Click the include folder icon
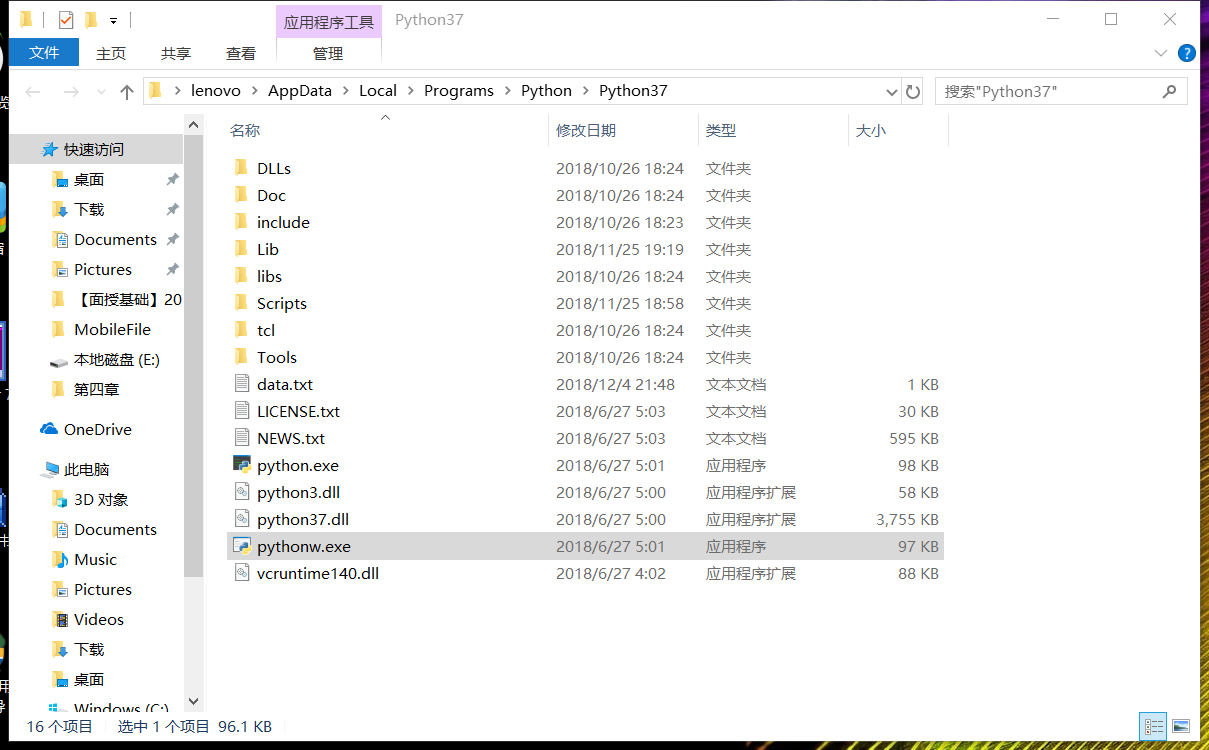The image size is (1209, 750). (x=241, y=222)
